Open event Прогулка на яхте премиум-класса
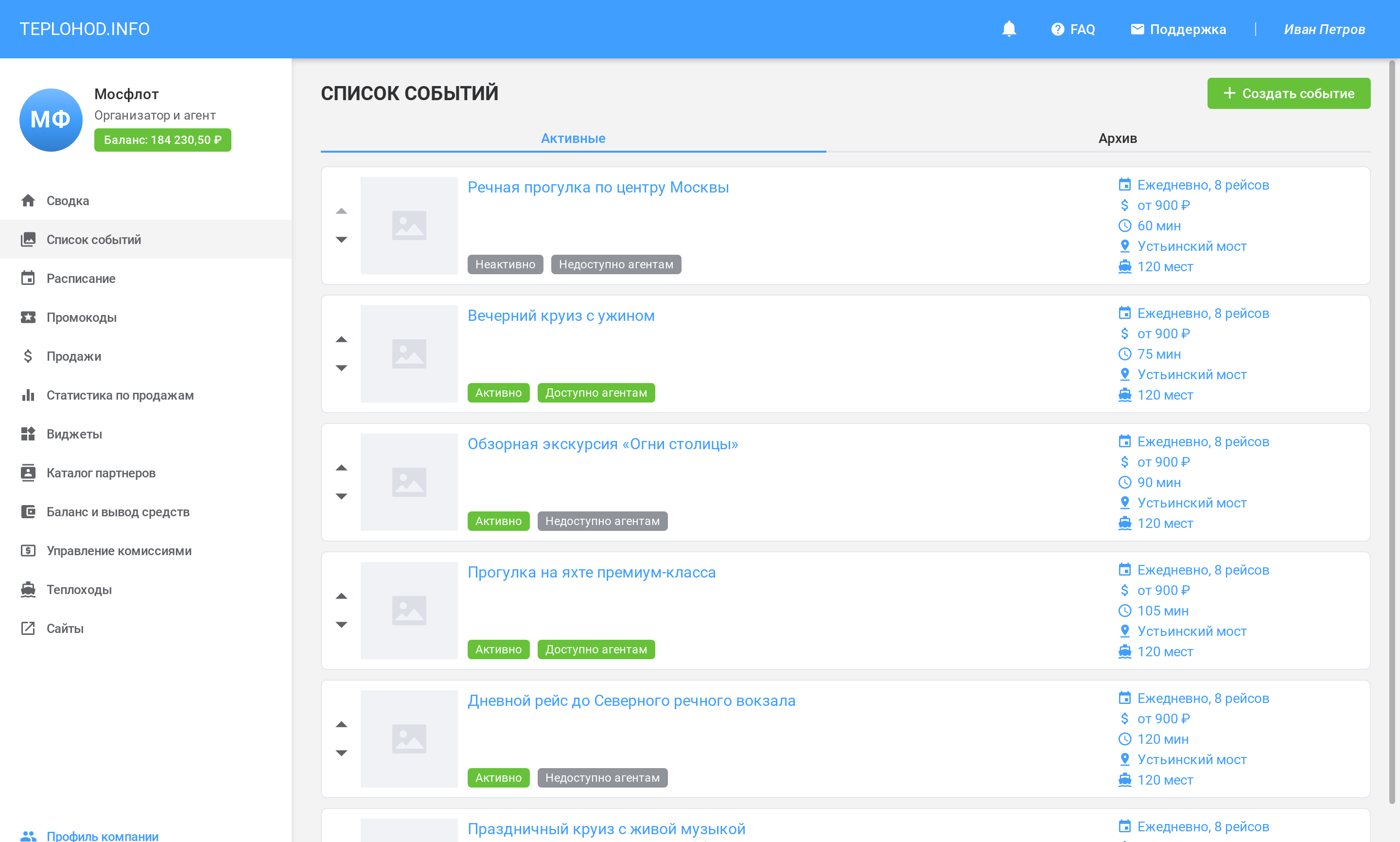The width and height of the screenshot is (1400, 842). coord(592,572)
